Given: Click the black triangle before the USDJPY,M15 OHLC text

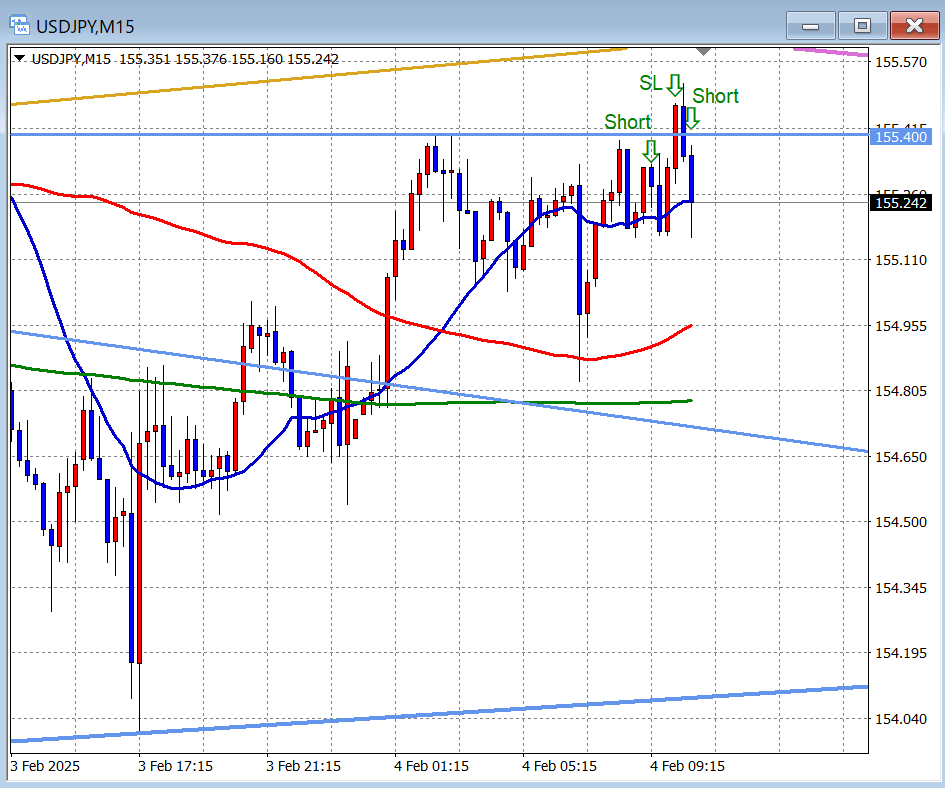Looking at the screenshot, I should (20, 59).
